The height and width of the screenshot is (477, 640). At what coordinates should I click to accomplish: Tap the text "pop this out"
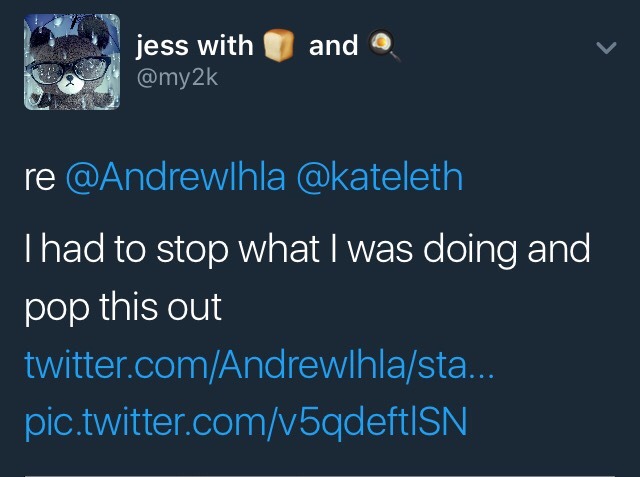click(x=123, y=308)
